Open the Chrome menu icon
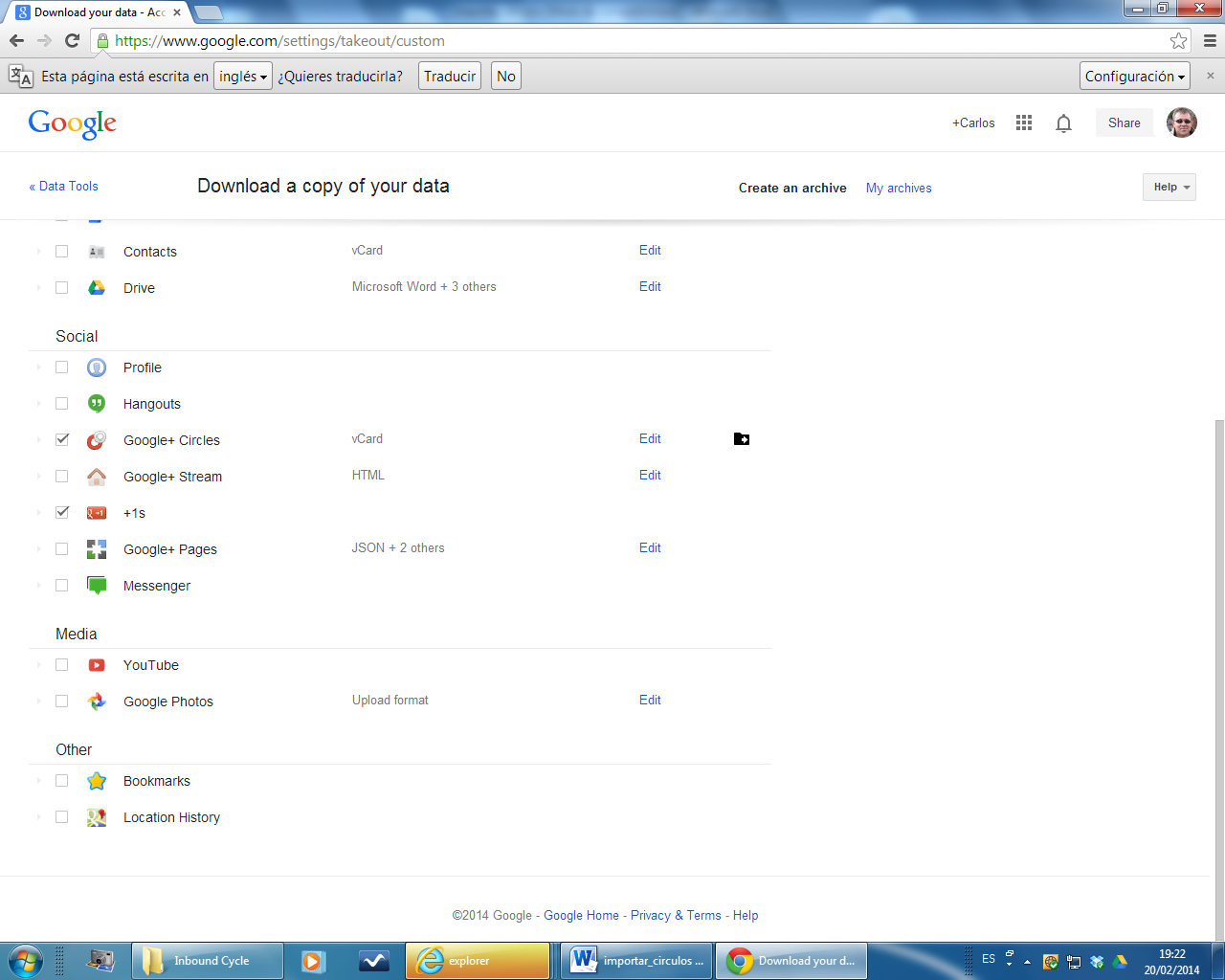The image size is (1225, 980). tap(1210, 40)
